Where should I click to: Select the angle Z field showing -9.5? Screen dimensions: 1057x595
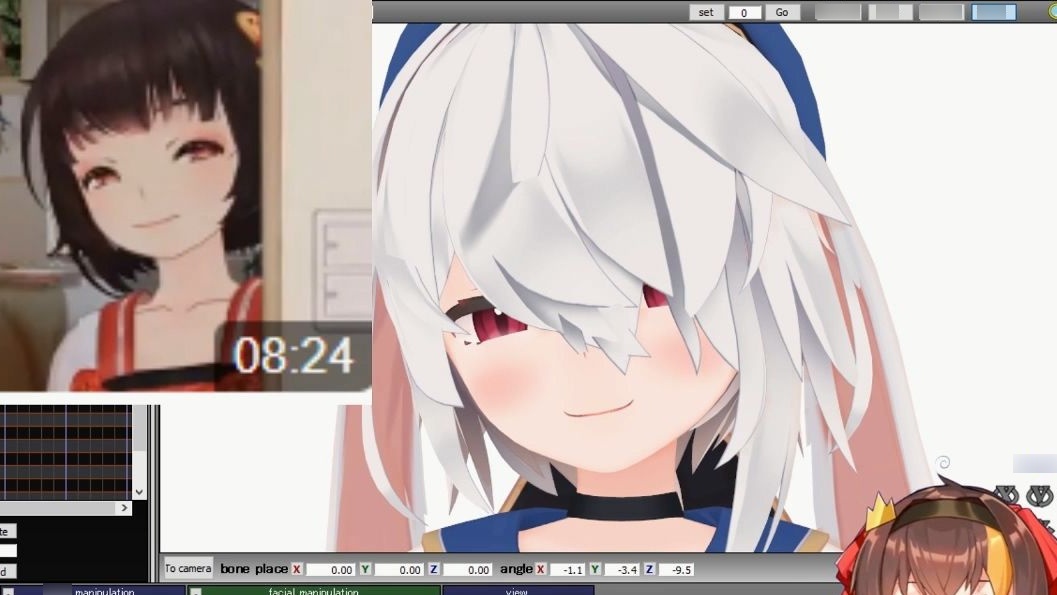coord(676,569)
